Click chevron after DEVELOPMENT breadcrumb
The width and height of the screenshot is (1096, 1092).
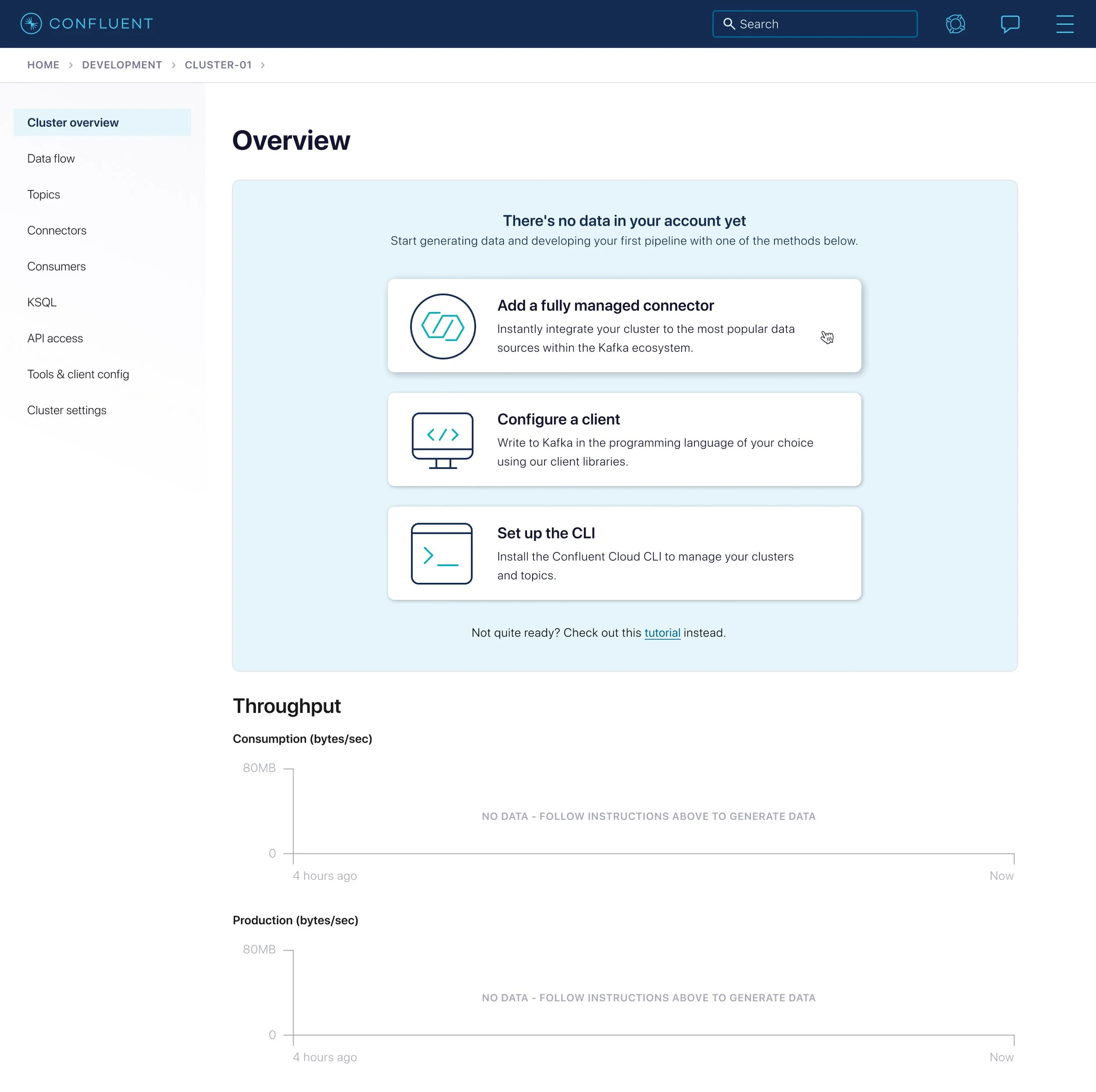(x=174, y=65)
